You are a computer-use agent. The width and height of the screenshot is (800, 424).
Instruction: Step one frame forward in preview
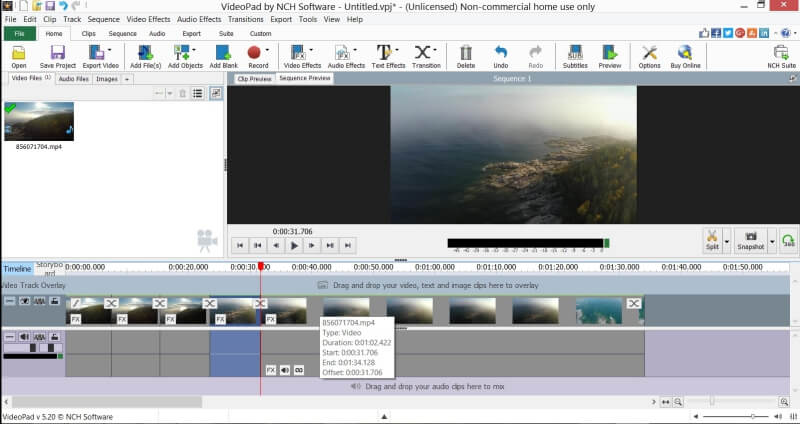312,245
